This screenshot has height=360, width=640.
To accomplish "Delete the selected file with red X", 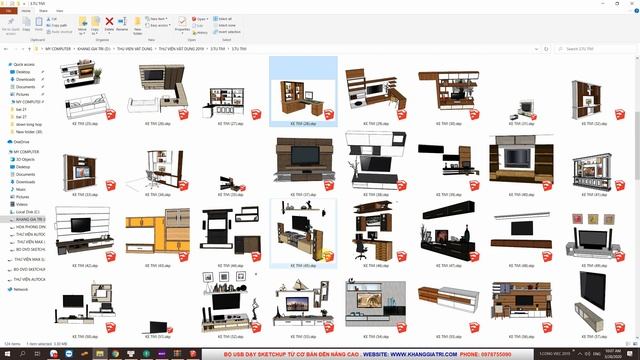I will tap(109, 24).
